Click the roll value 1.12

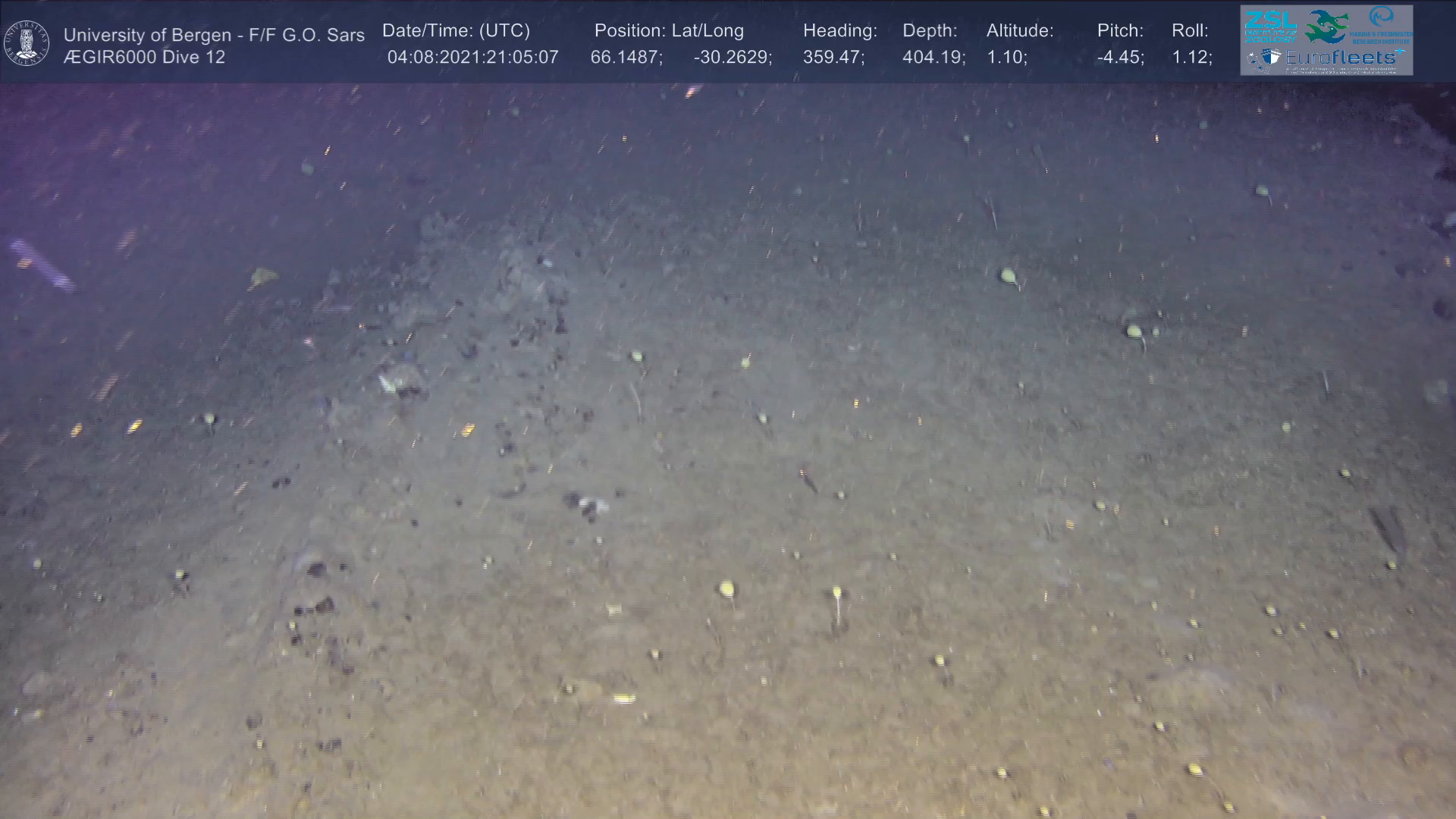[1191, 58]
